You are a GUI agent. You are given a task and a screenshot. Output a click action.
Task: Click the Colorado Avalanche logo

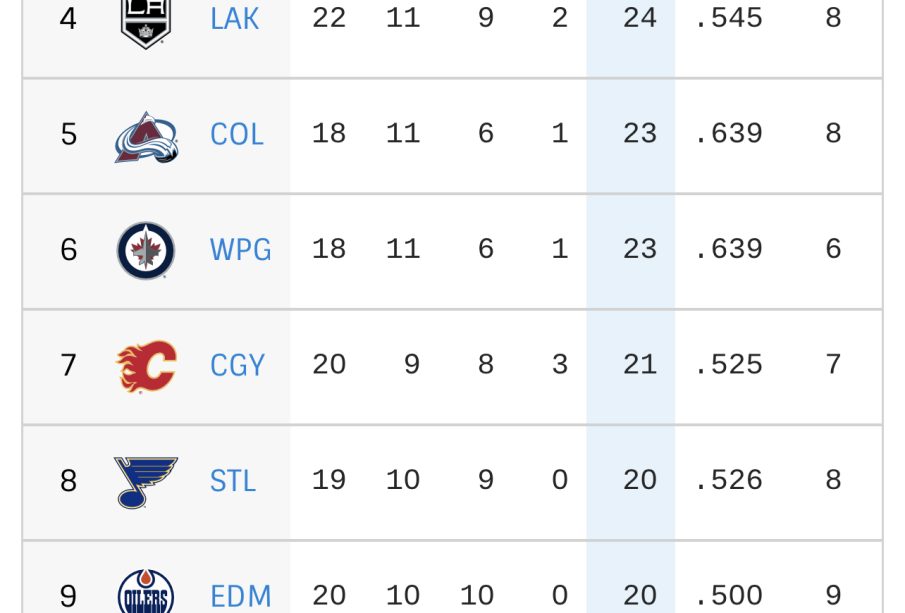tap(147, 137)
